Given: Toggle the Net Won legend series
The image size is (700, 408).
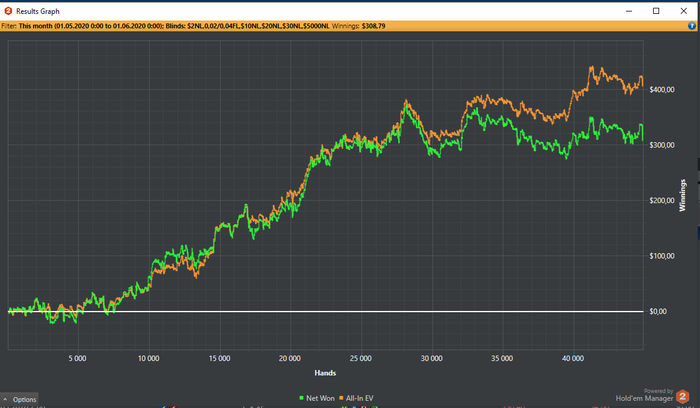Looking at the screenshot, I should [x=317, y=398].
